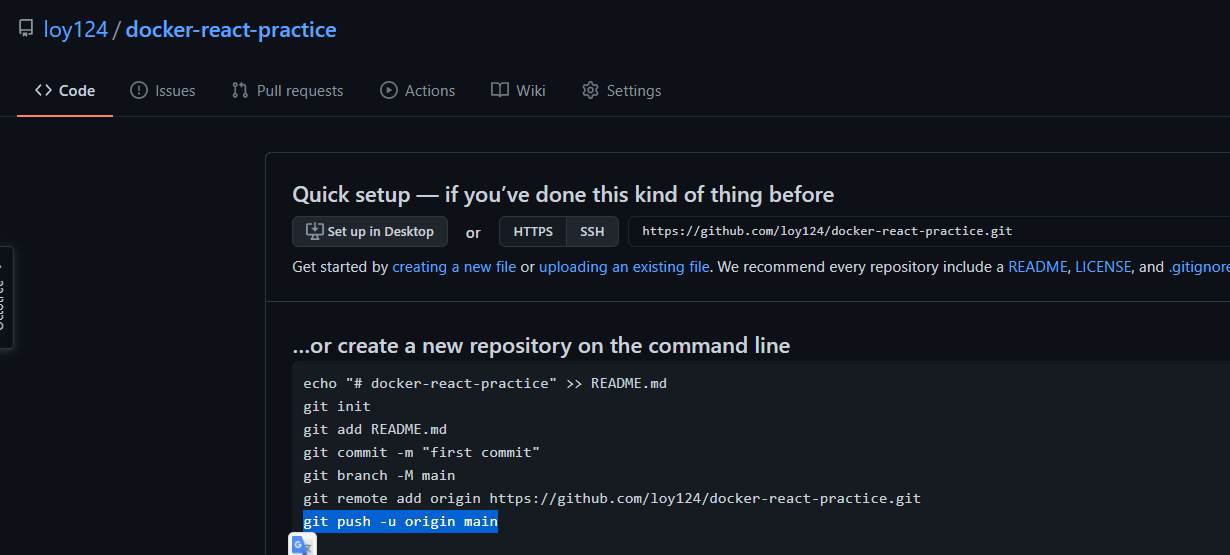
Task: Click the '…or create a new repository on the command line' heading
Action: [541, 346]
